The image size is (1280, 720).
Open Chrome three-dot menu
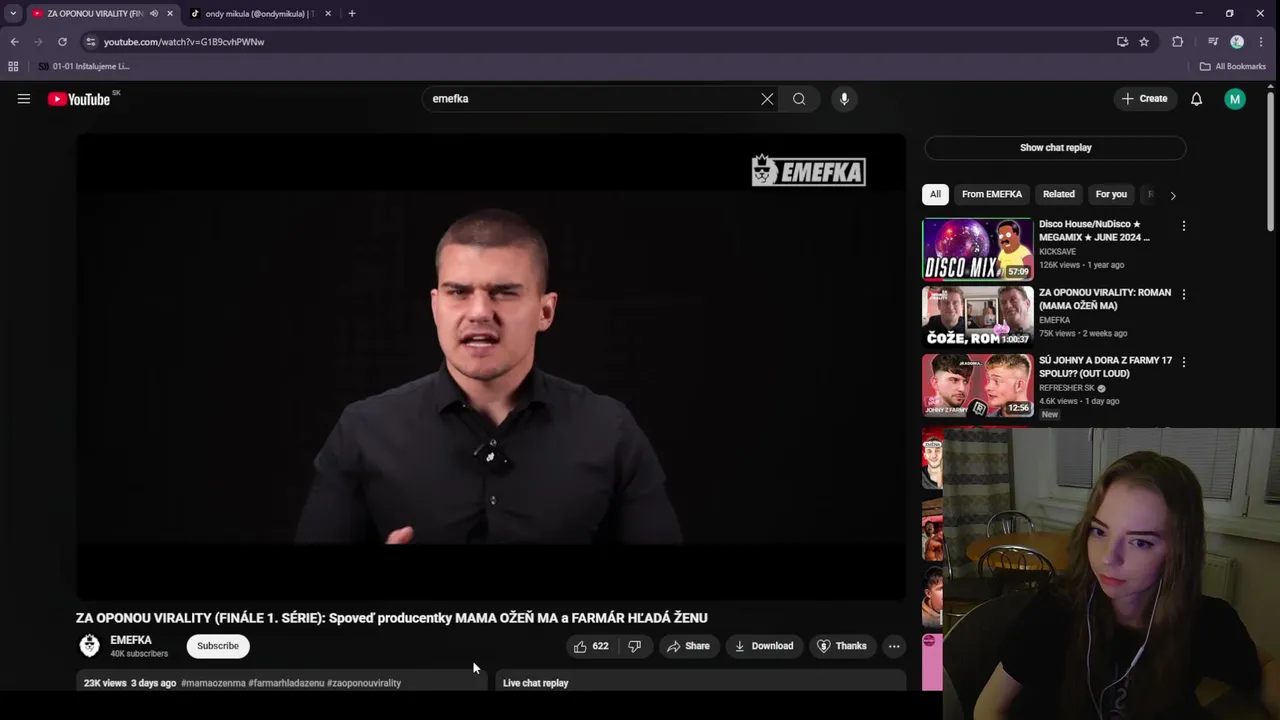click(1259, 42)
